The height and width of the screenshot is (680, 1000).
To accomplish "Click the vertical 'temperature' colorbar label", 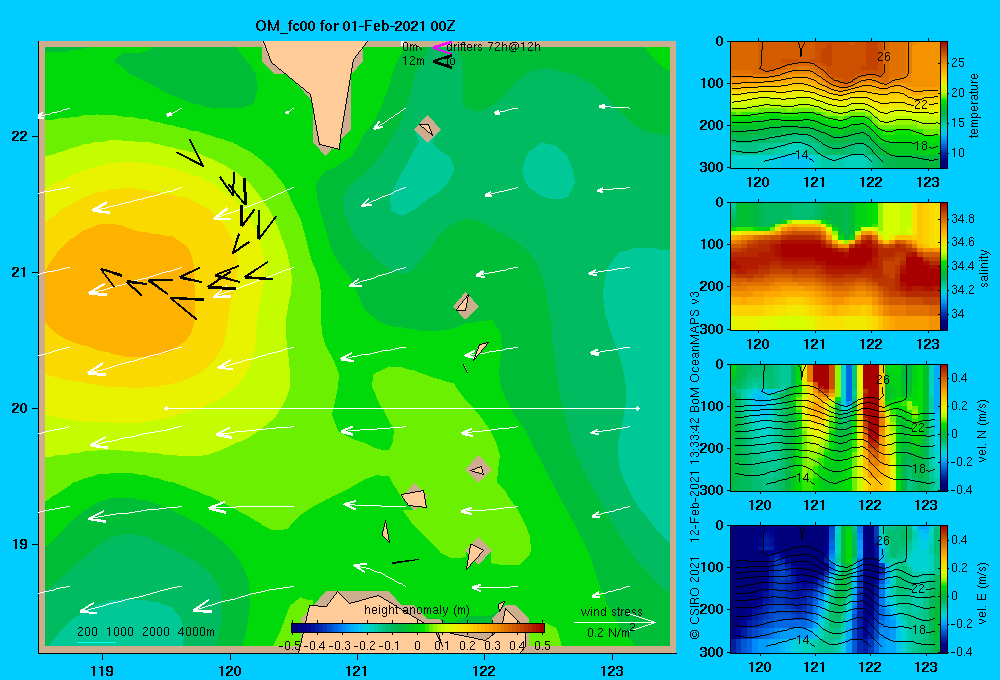I will [x=973, y=105].
